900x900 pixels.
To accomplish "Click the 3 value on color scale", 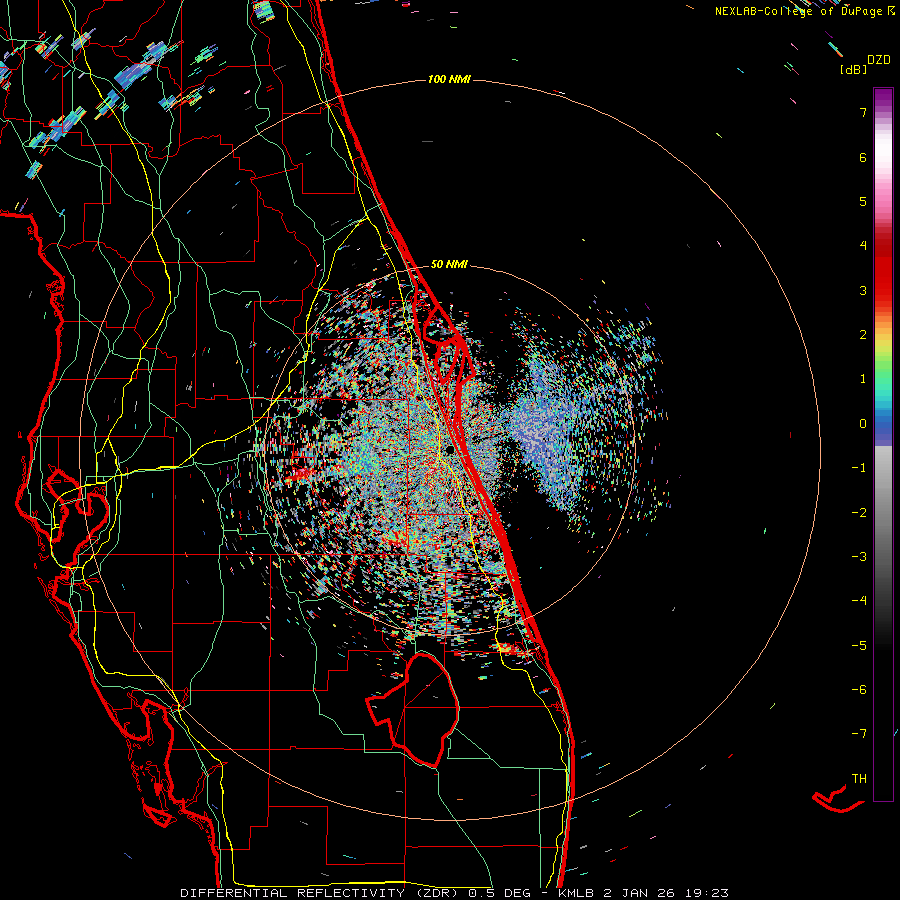I will [863, 290].
